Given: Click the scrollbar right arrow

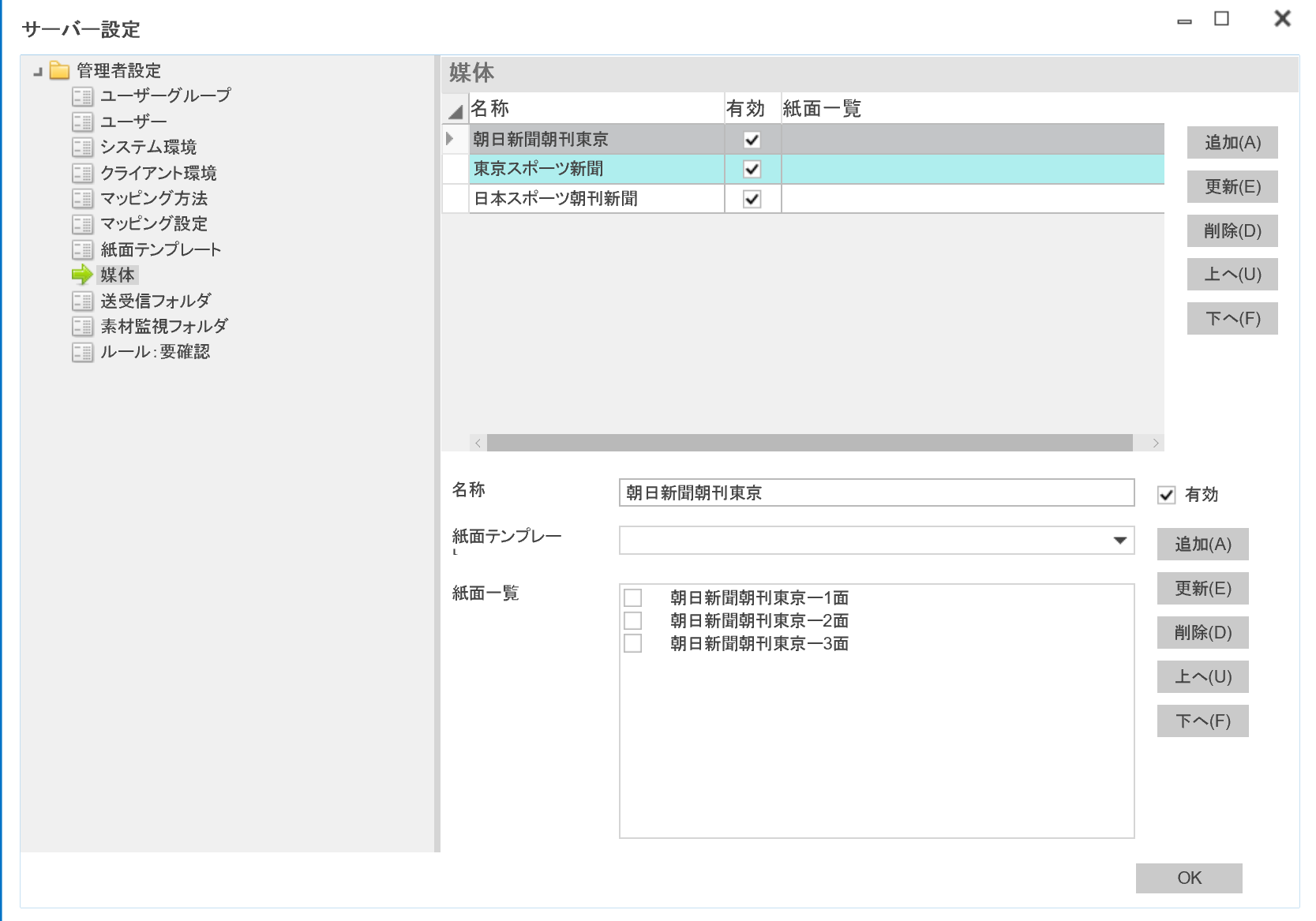Looking at the screenshot, I should click(1156, 443).
